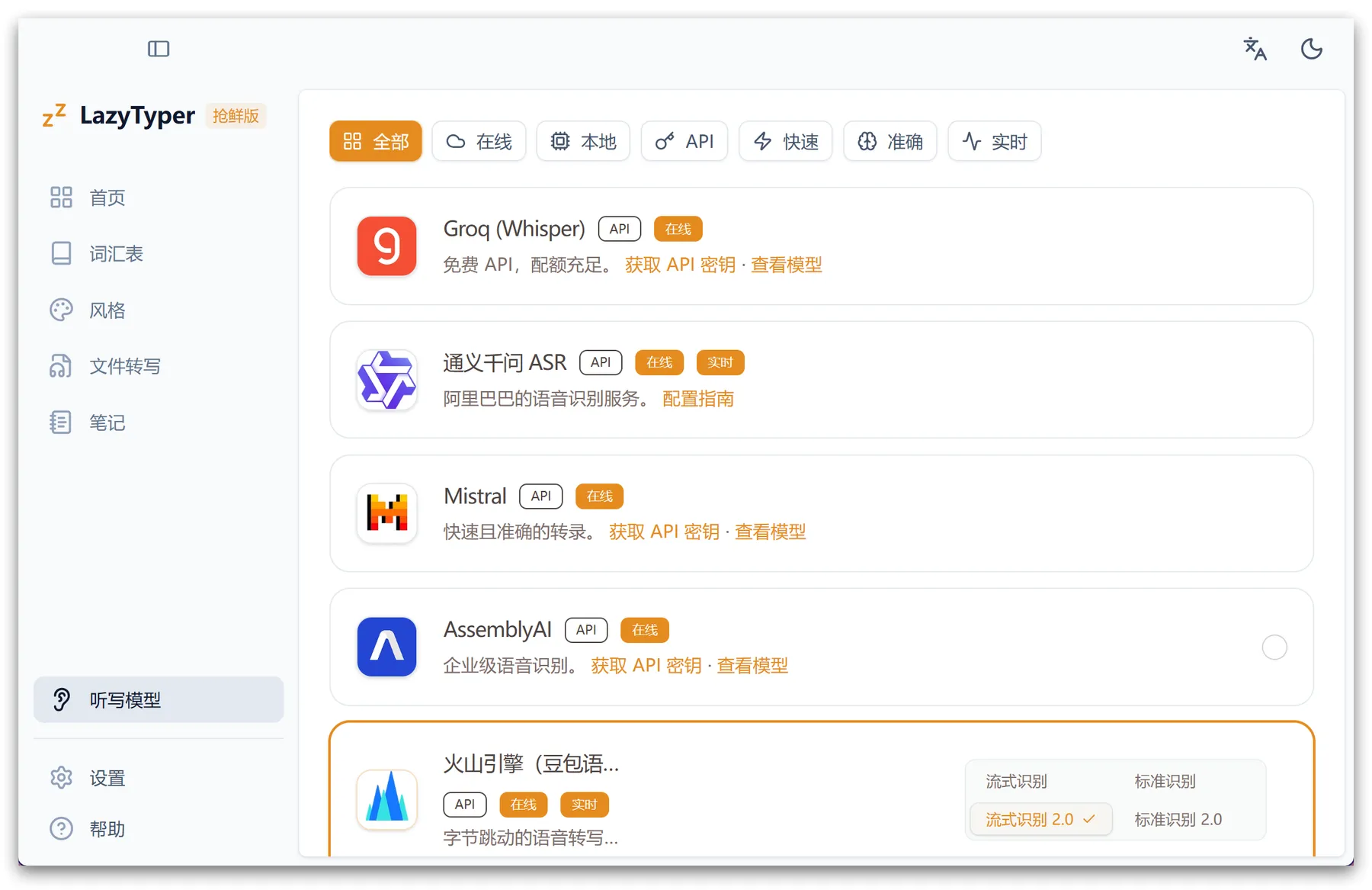Go to 文件转写 in sidebar

pos(125,367)
